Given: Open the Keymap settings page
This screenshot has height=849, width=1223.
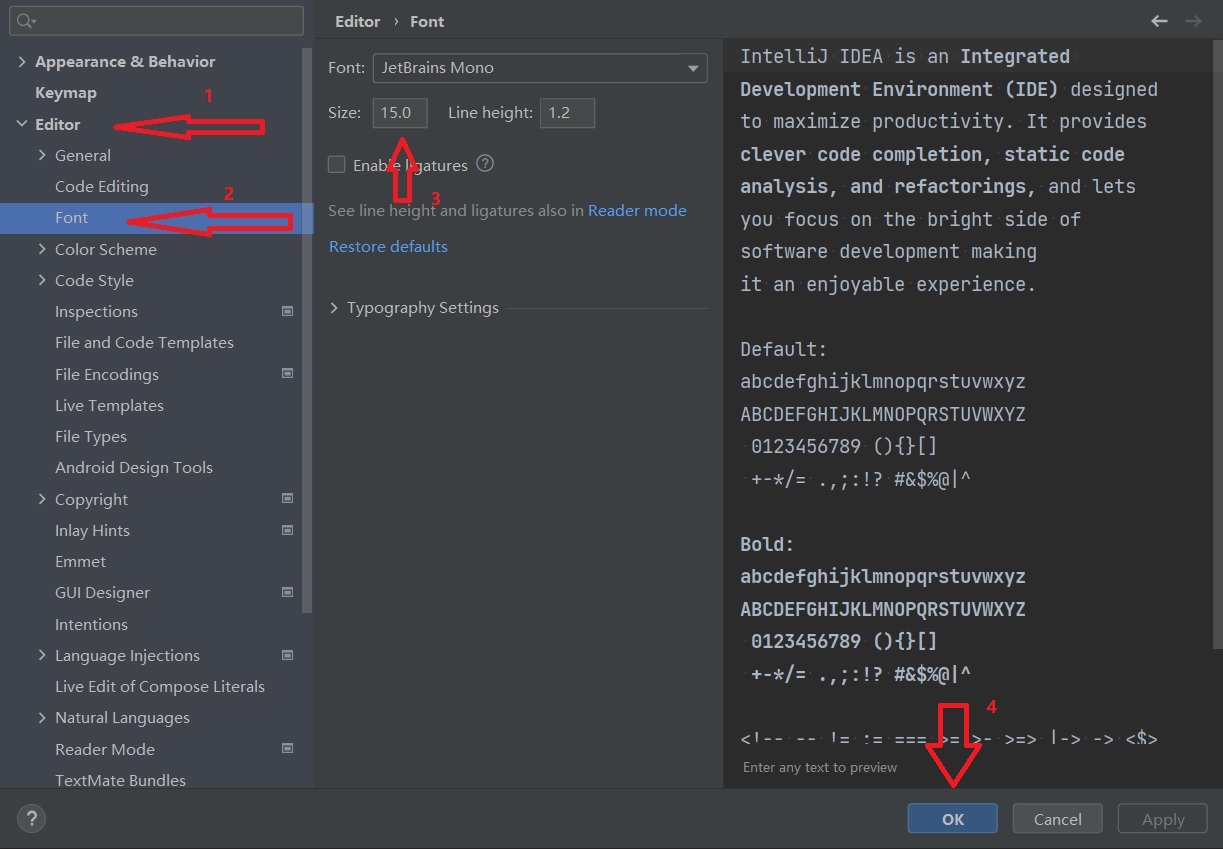Looking at the screenshot, I should pyautogui.click(x=66, y=93).
